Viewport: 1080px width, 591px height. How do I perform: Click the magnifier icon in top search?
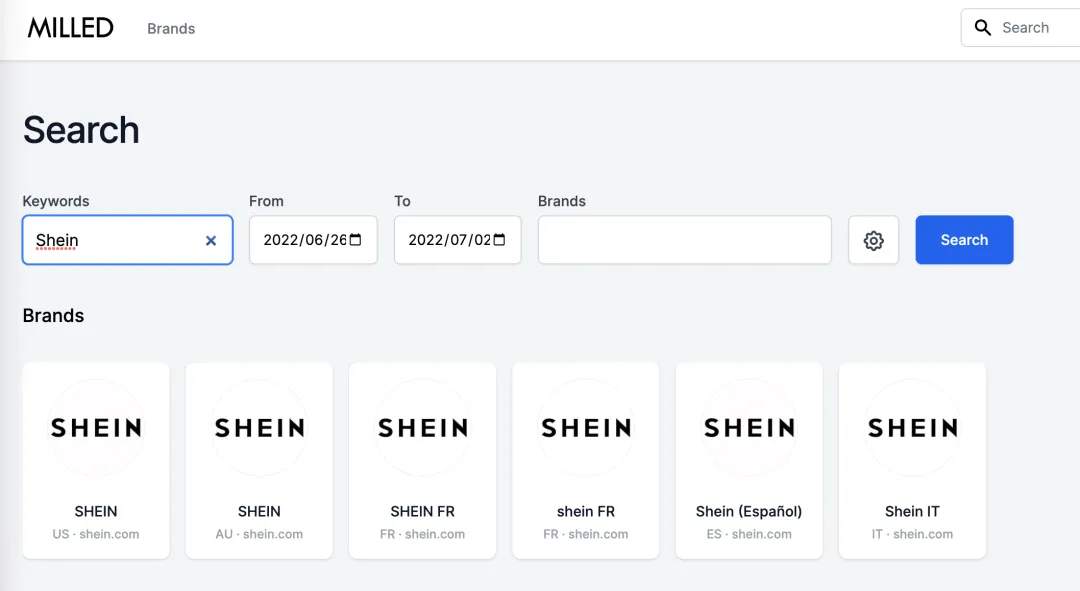983,28
